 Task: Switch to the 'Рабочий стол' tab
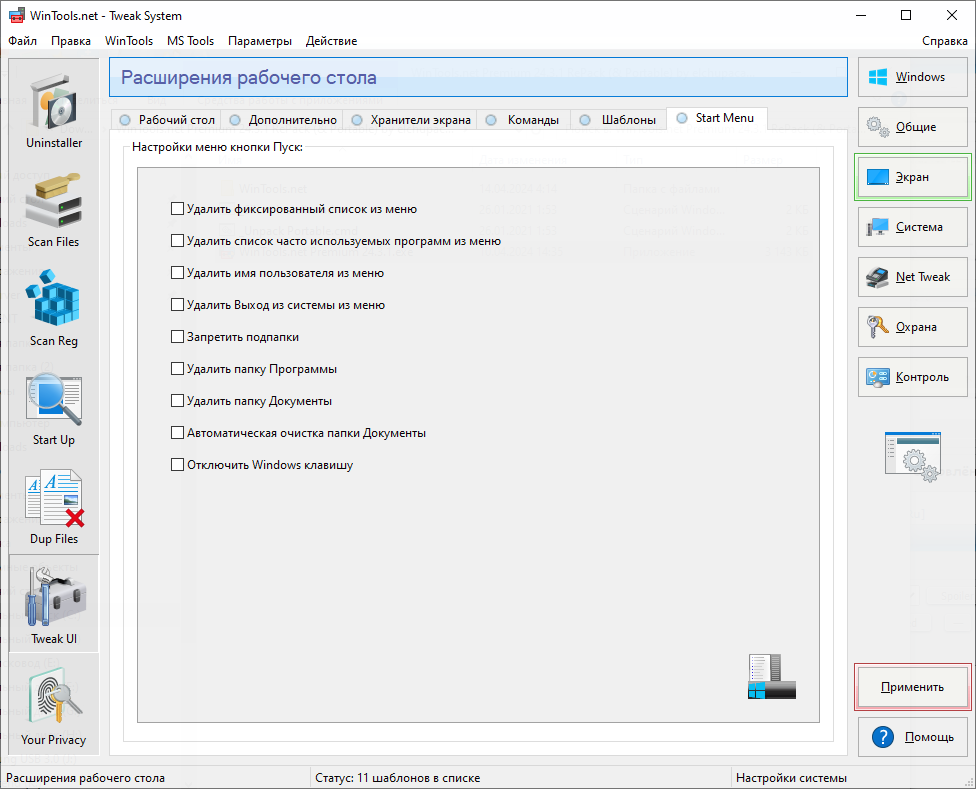(x=167, y=120)
